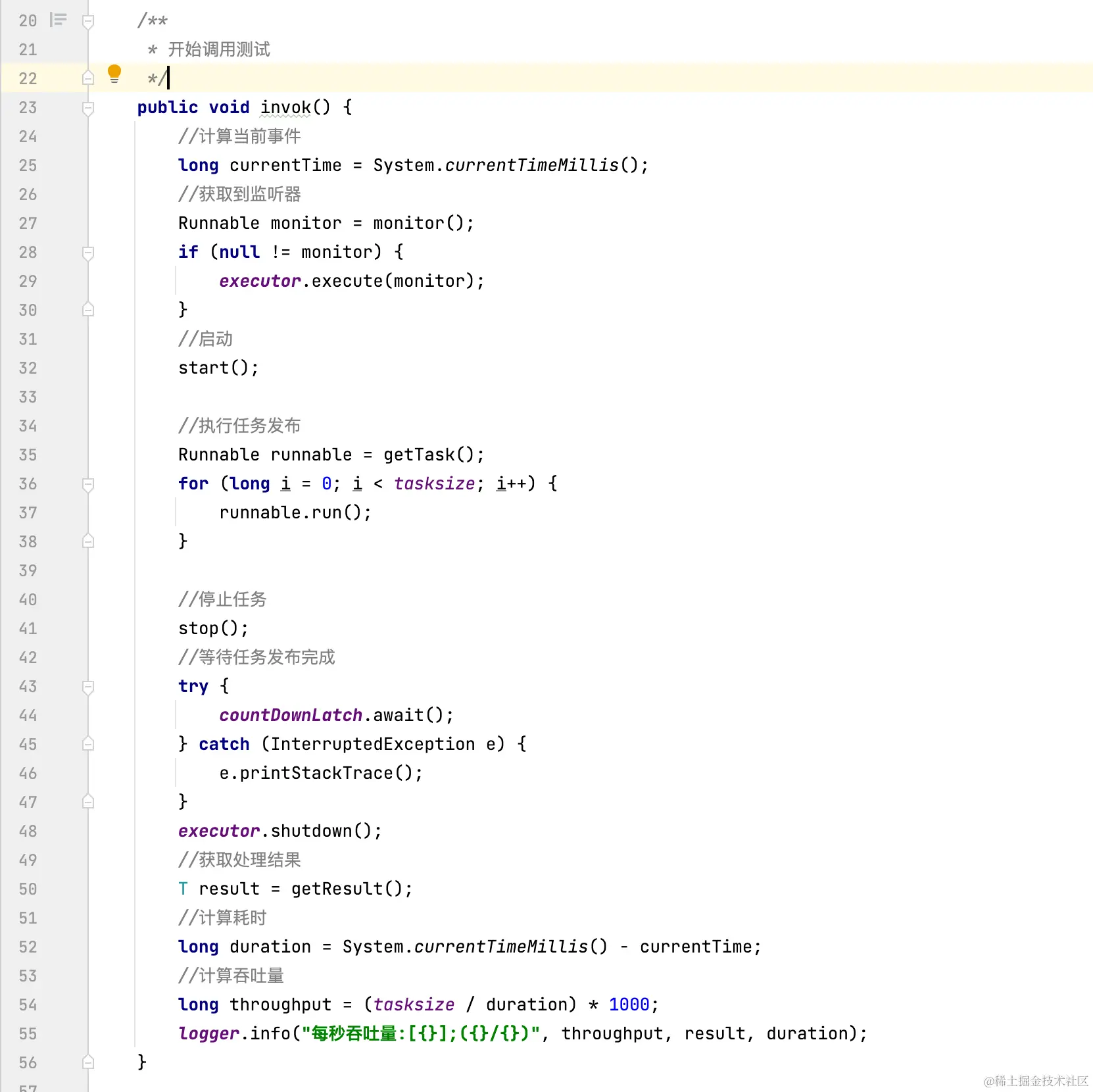The image size is (1093, 1092).
Task: Click the method end fold marker at line 56
Action: coord(88,1062)
